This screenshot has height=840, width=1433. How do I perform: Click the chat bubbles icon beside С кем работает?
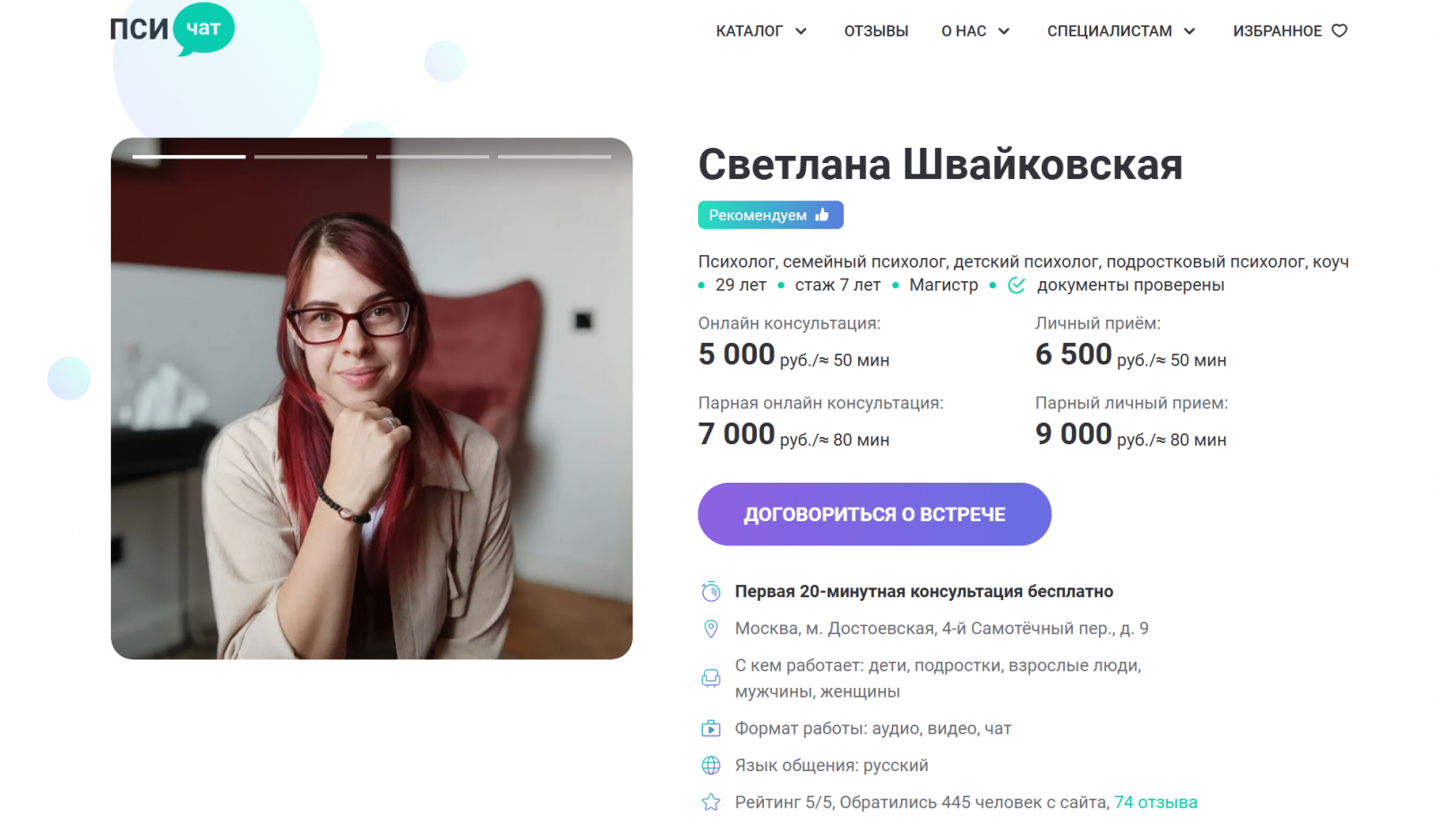pyautogui.click(x=711, y=678)
